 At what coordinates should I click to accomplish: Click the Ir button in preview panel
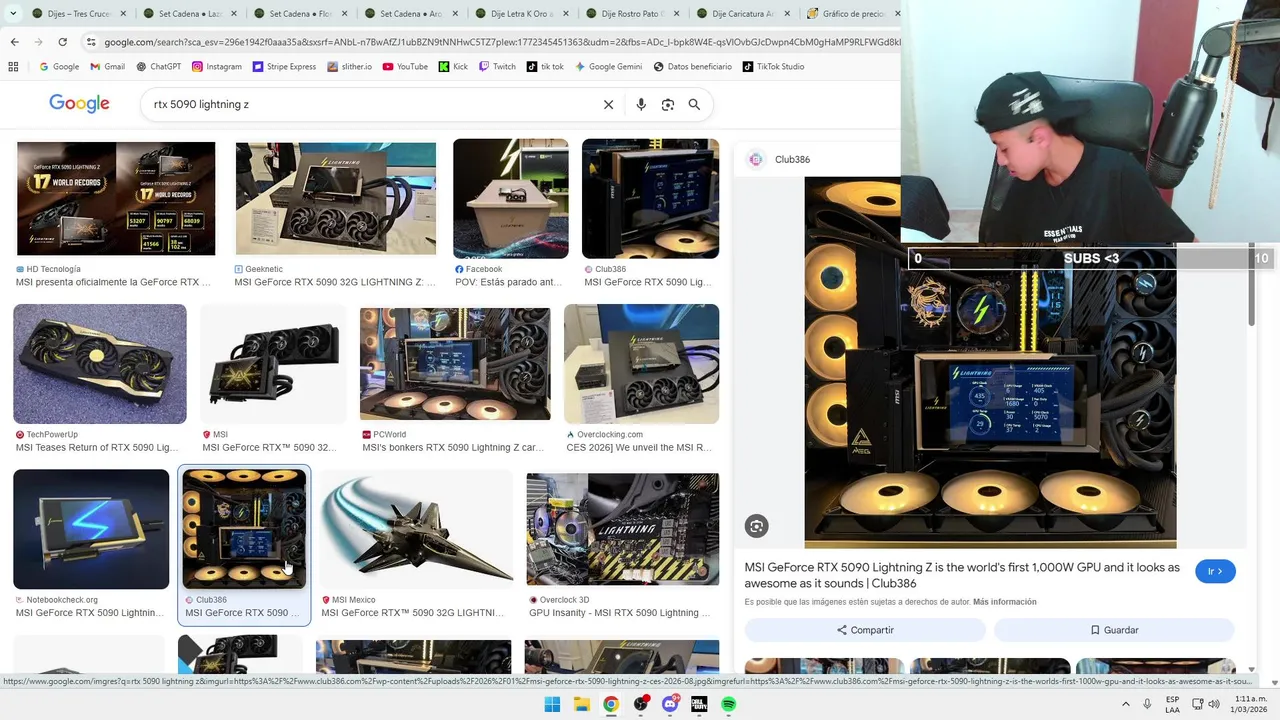pyautogui.click(x=1215, y=571)
